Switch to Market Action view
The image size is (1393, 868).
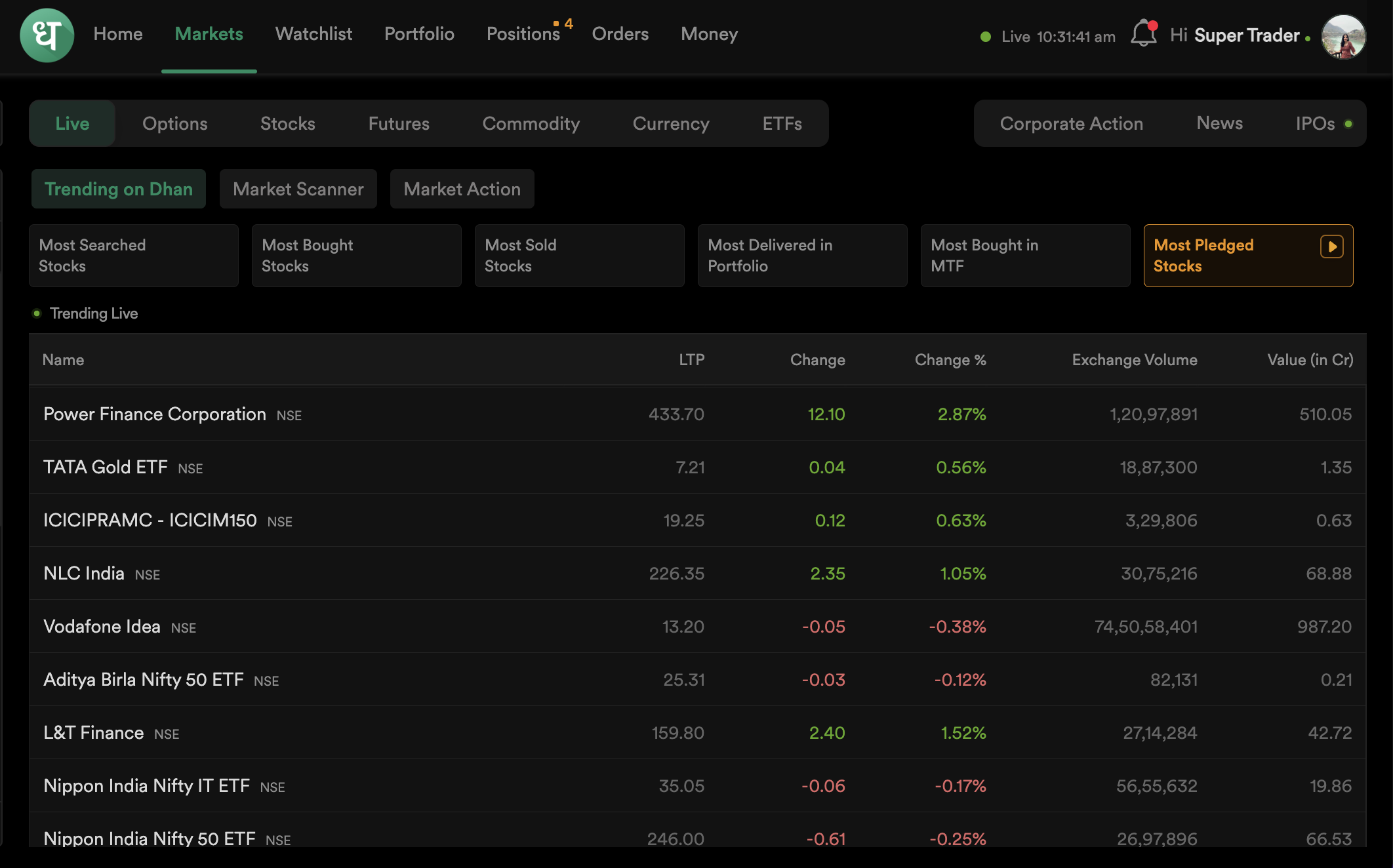pyautogui.click(x=462, y=189)
